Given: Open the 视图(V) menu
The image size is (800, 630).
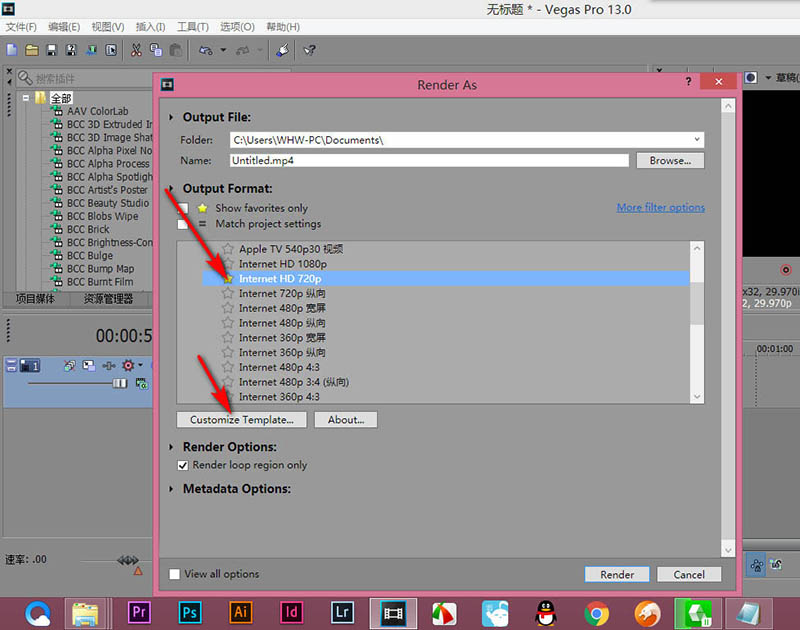Looking at the screenshot, I should 108,27.
